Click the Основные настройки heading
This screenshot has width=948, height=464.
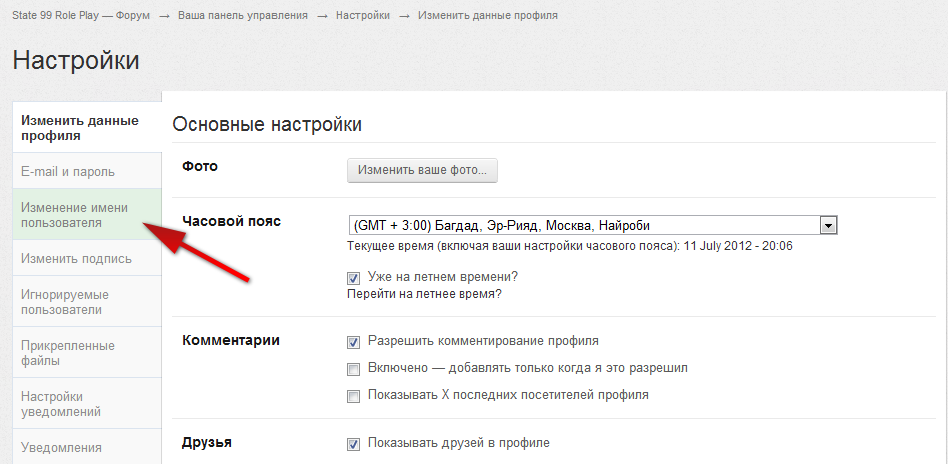tap(267, 125)
